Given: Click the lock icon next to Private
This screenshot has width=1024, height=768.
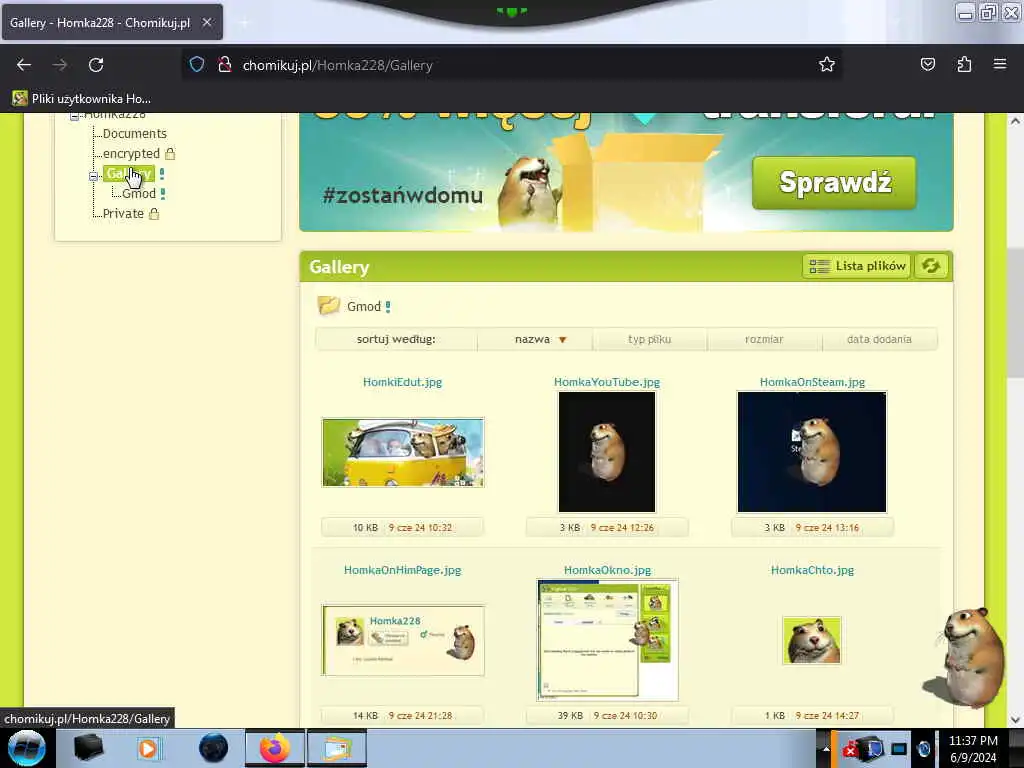Looking at the screenshot, I should click(154, 214).
